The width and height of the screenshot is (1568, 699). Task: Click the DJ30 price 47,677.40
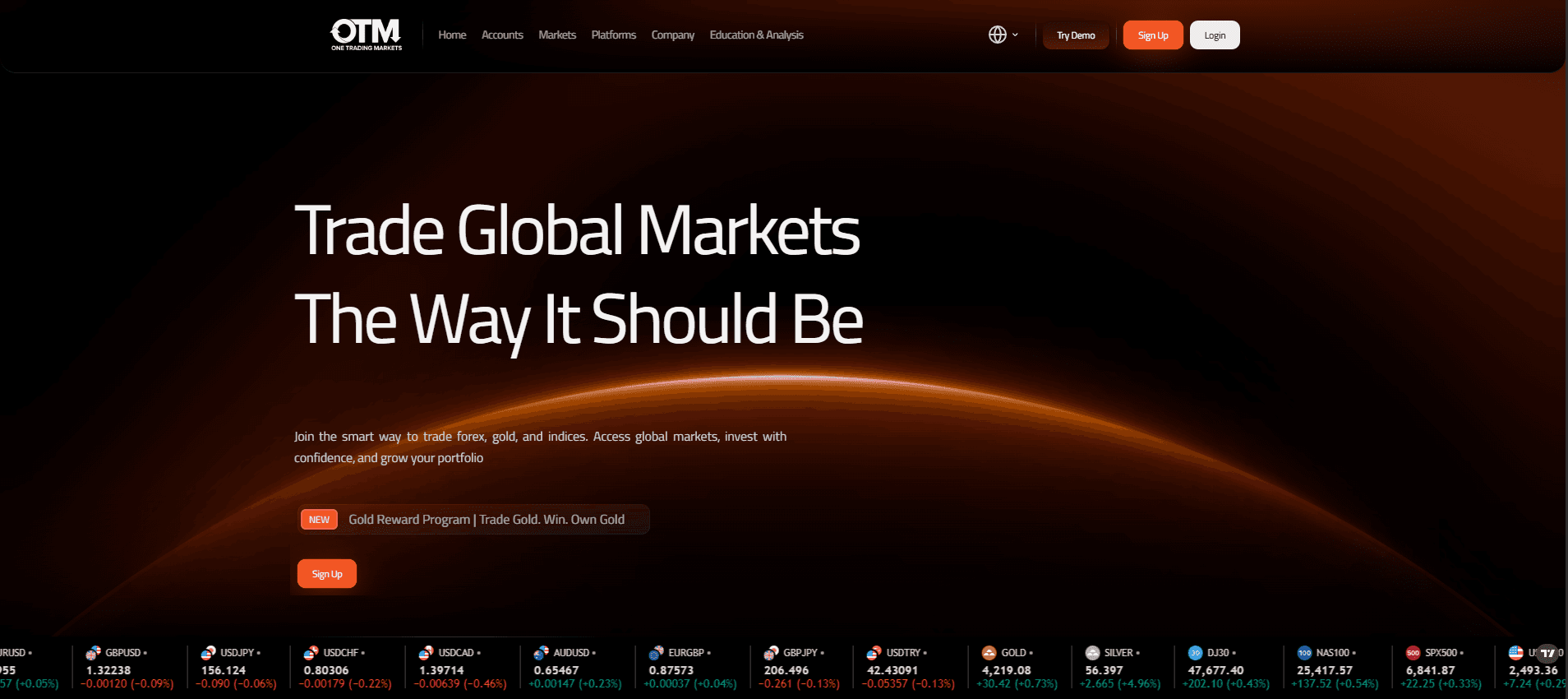(1216, 670)
